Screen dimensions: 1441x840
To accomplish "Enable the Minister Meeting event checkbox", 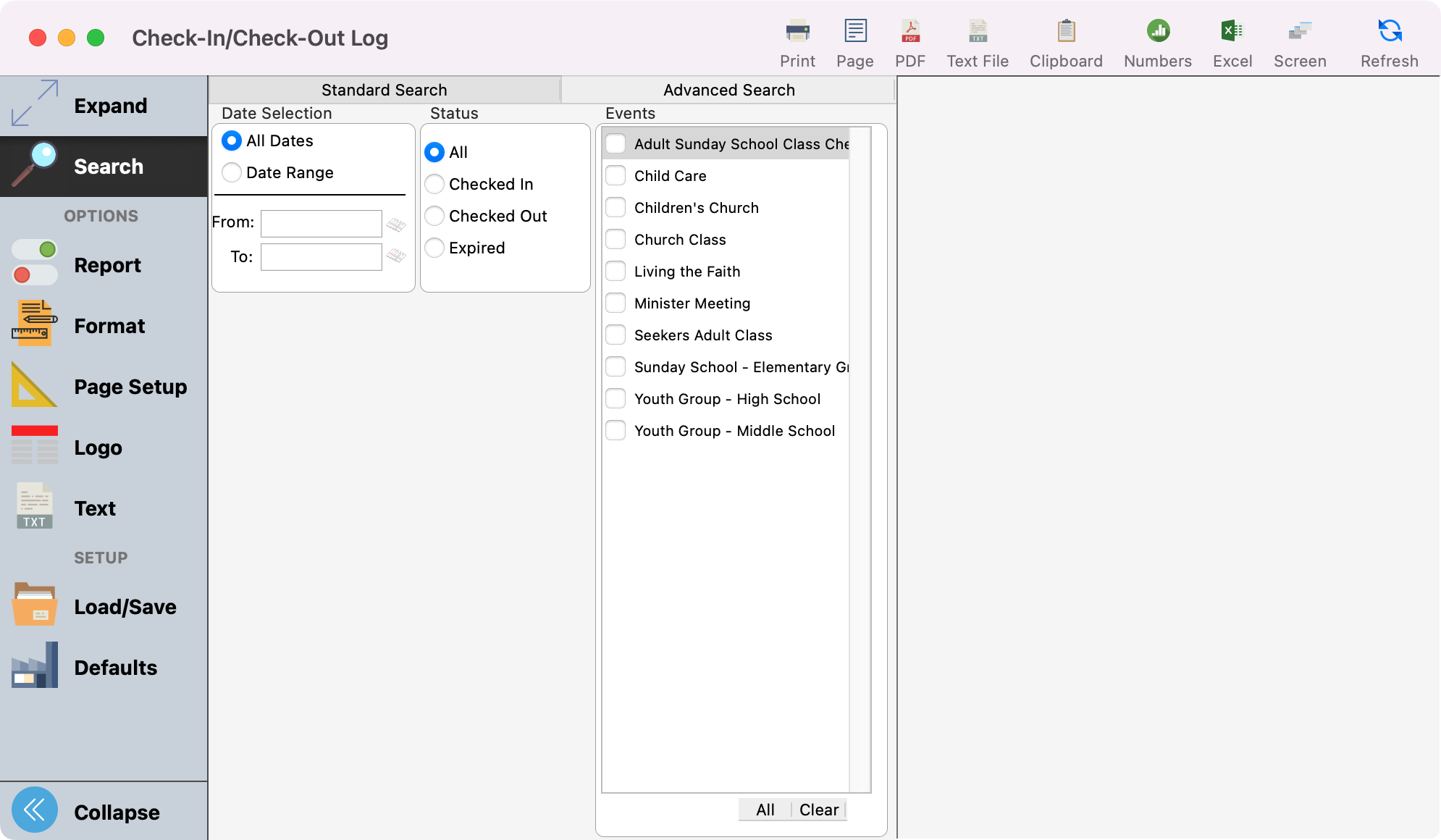I will (616, 303).
